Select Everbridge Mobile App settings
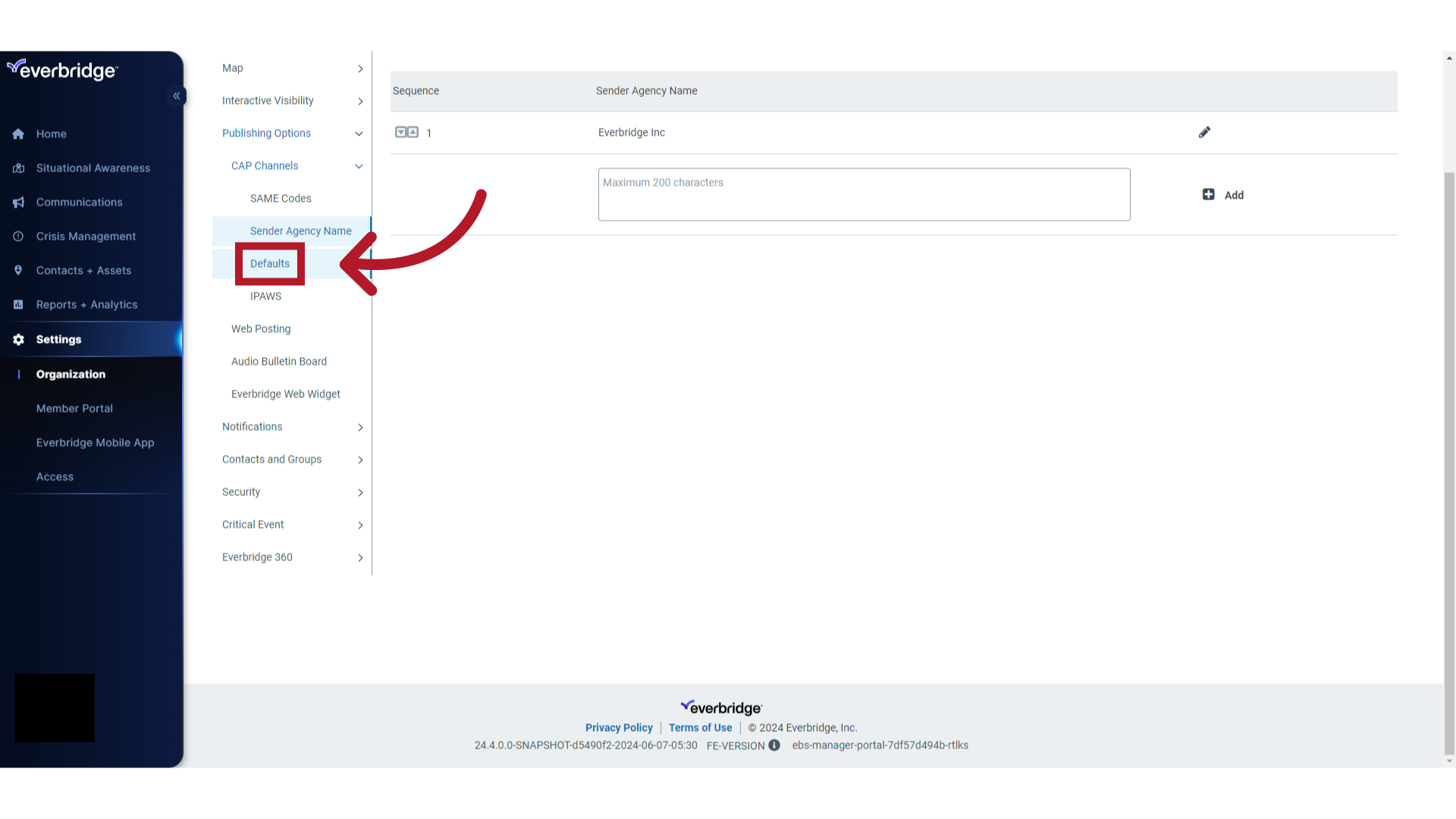This screenshot has height=819, width=1456. 95,442
